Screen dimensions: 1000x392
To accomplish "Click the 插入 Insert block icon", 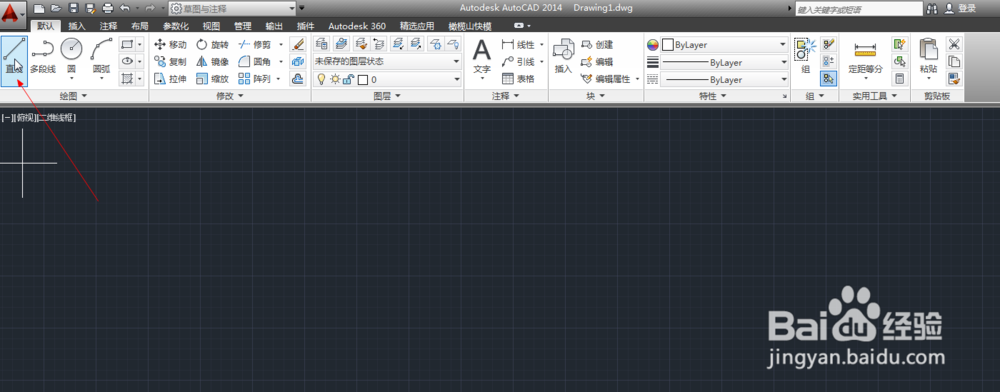I will [563, 56].
